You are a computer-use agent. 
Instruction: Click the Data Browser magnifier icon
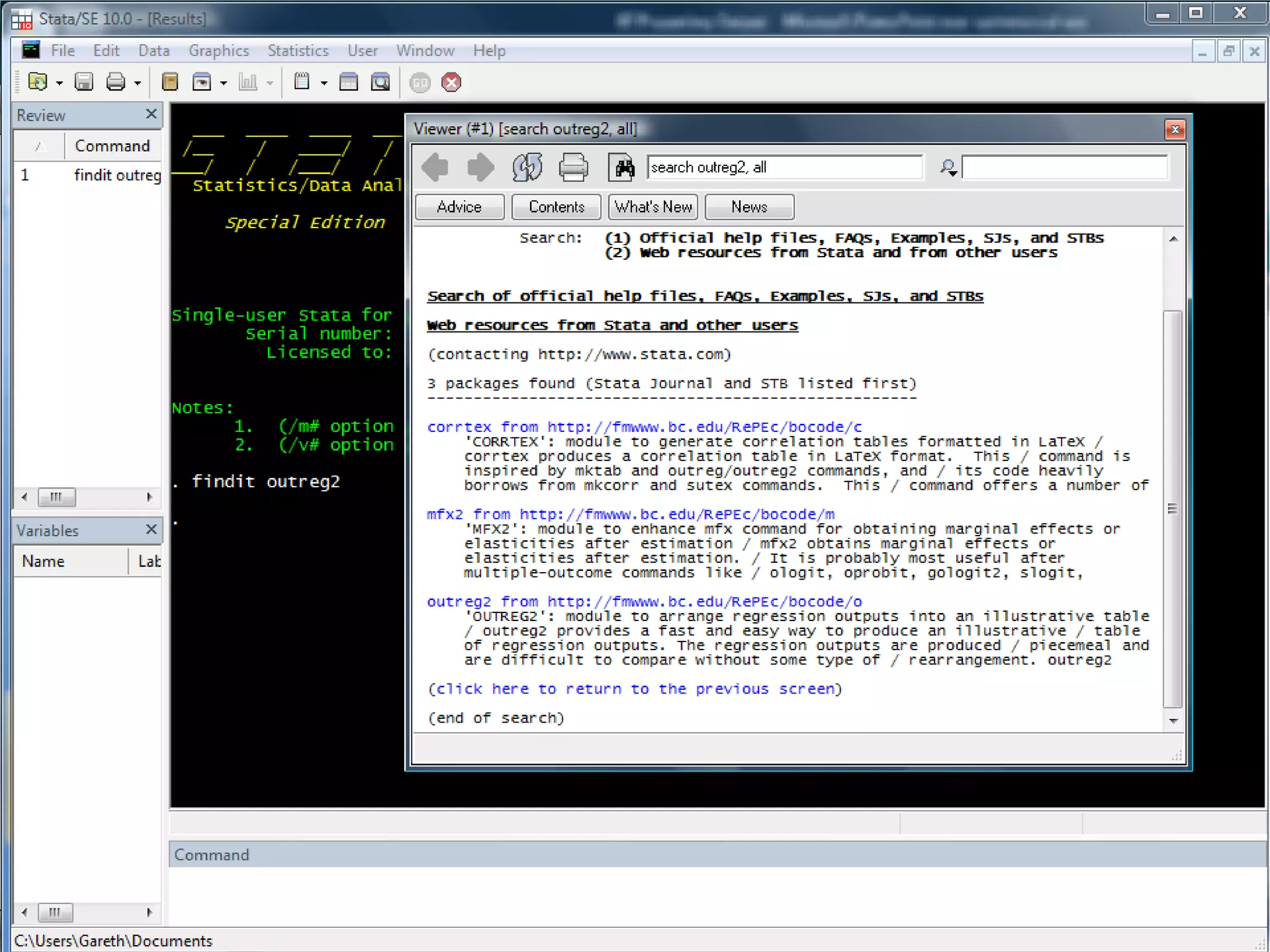380,82
